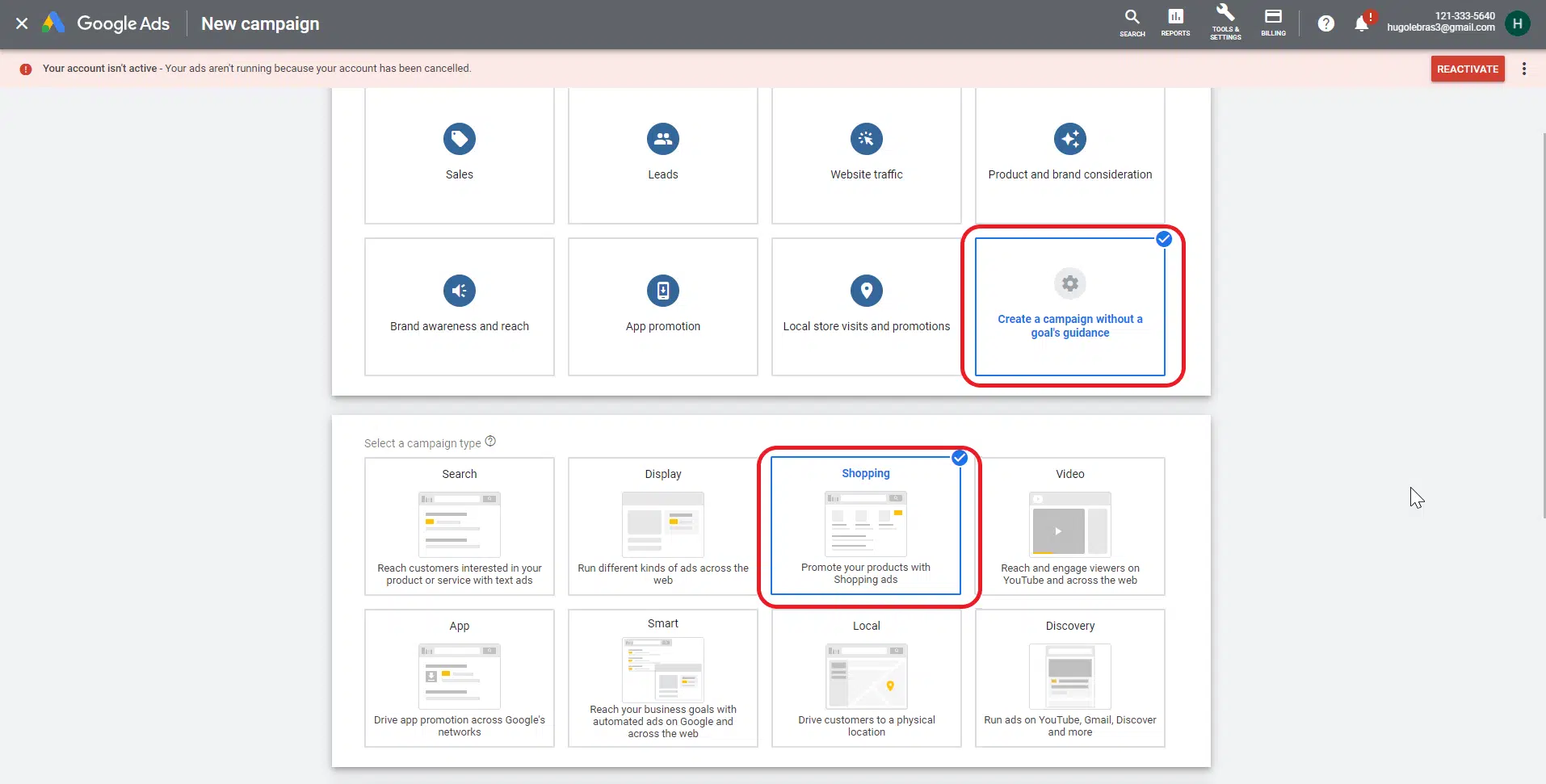Pick the Website traffic goal
1546x784 pixels.
coord(866,155)
